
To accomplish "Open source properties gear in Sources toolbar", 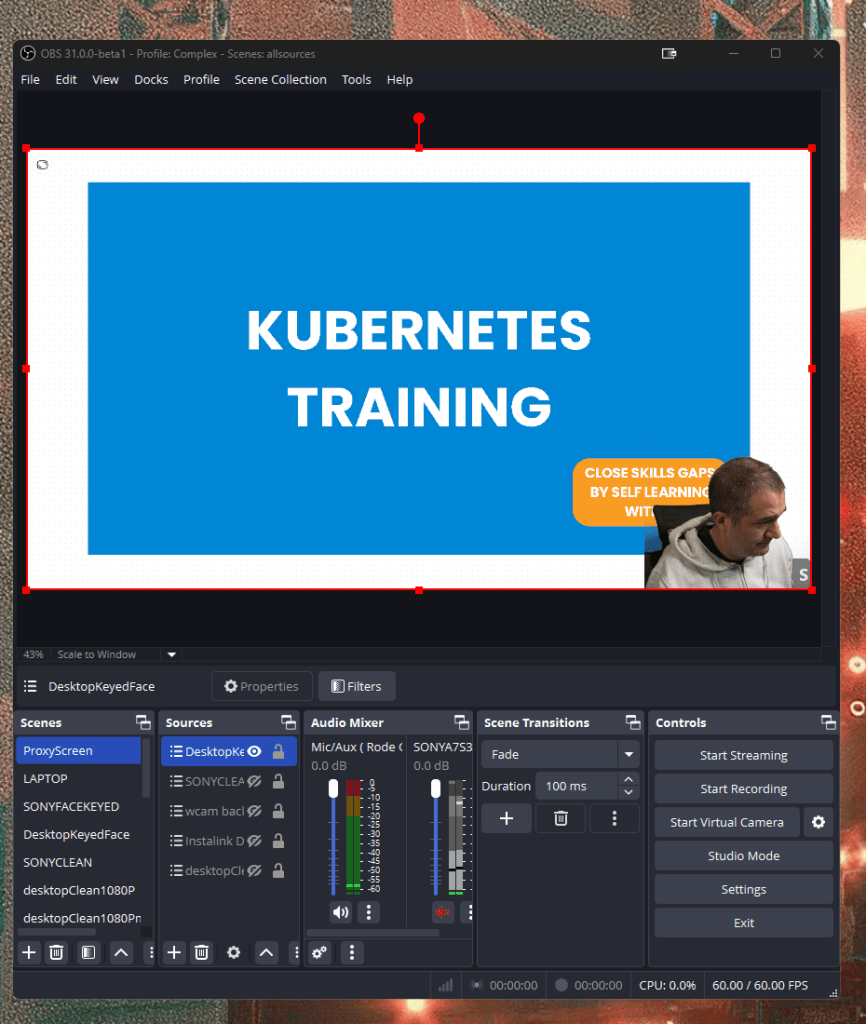I will point(233,952).
